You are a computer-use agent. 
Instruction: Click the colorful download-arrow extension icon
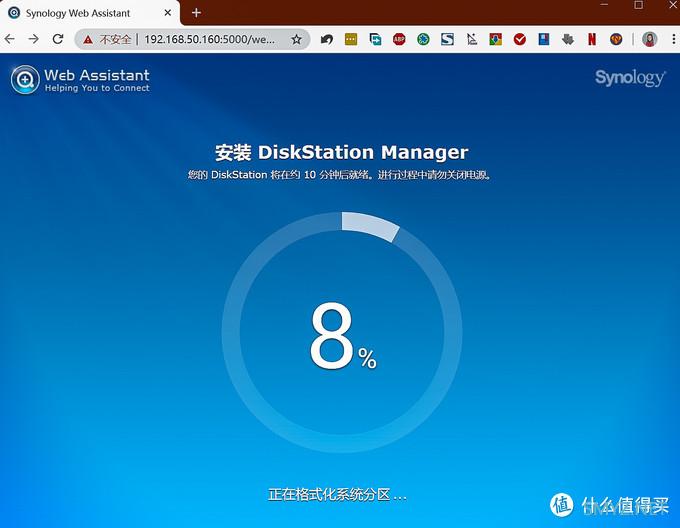click(496, 39)
